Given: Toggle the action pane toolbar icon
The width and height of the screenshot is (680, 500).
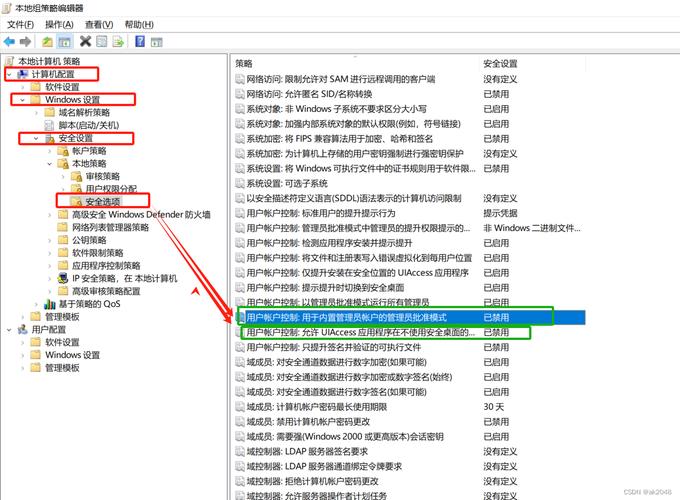Looking at the screenshot, I should point(157,42).
